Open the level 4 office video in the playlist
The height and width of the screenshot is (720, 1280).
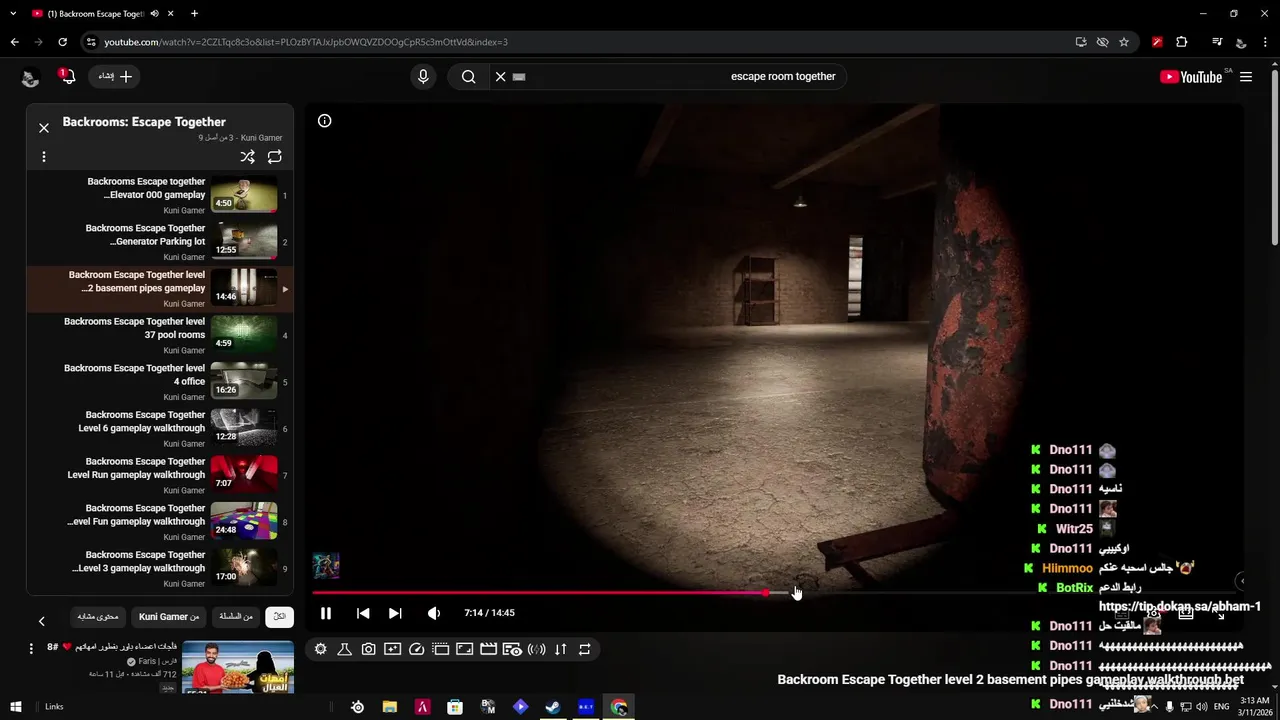[x=160, y=382]
